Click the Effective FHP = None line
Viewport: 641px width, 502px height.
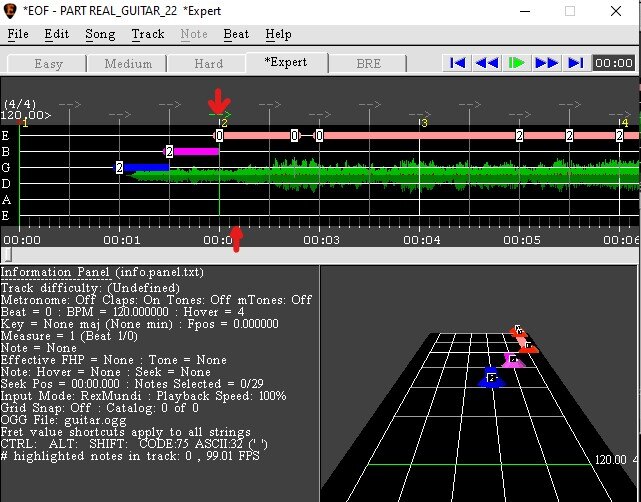113,360
